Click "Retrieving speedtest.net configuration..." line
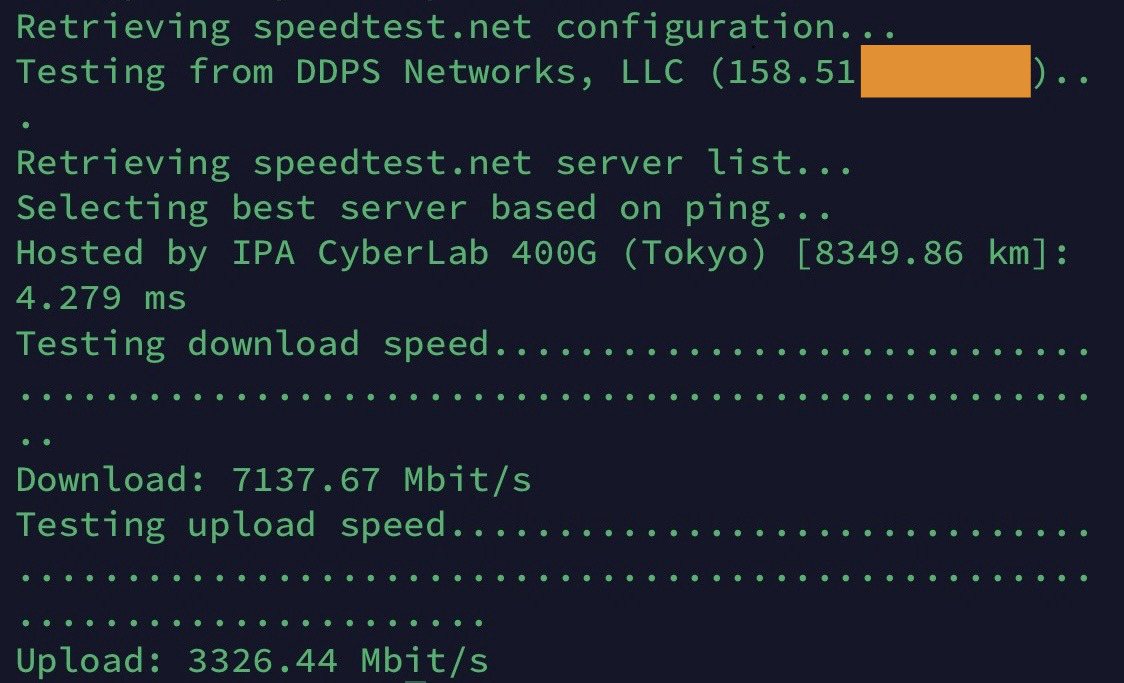Screen dimensions: 1124x683 coord(456,27)
